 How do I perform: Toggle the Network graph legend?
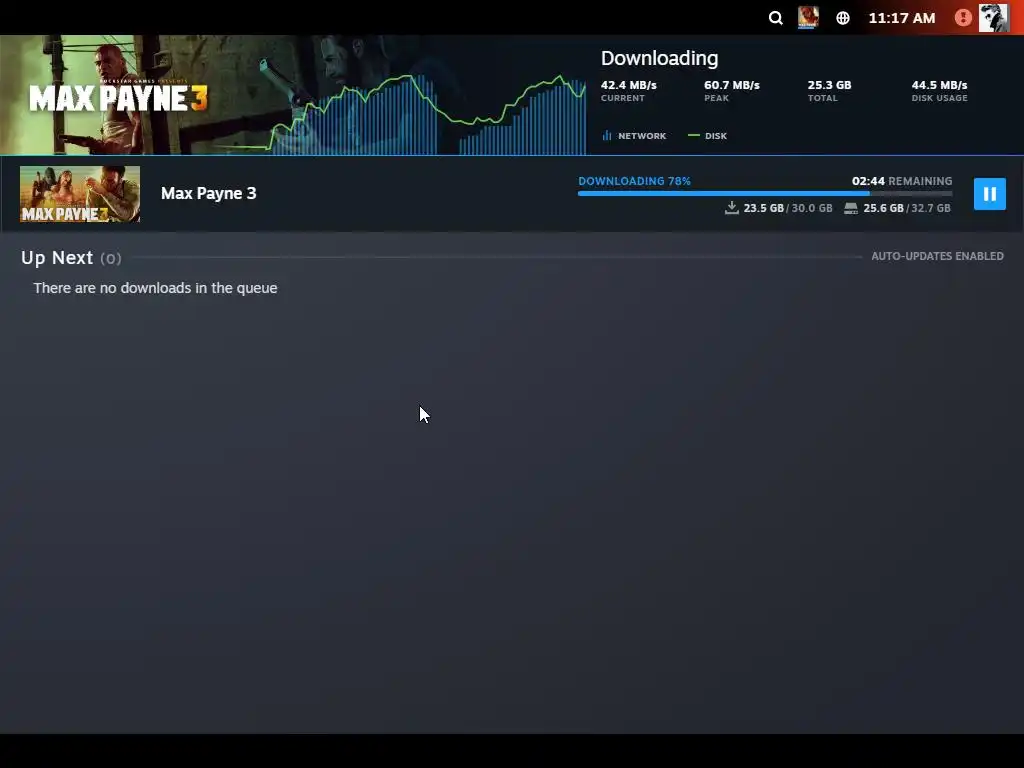(634, 136)
